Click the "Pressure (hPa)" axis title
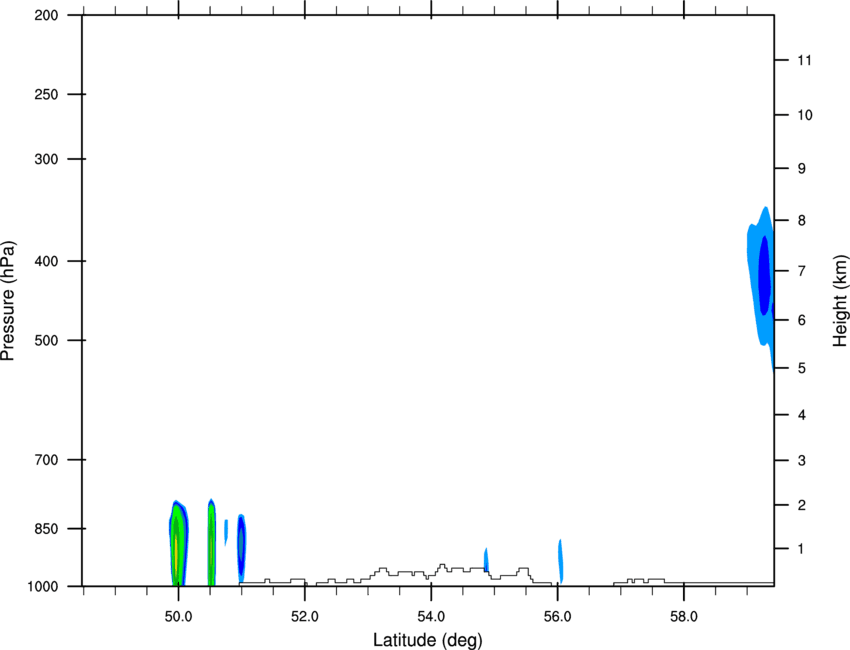The height and width of the screenshot is (650, 850). [8, 300]
